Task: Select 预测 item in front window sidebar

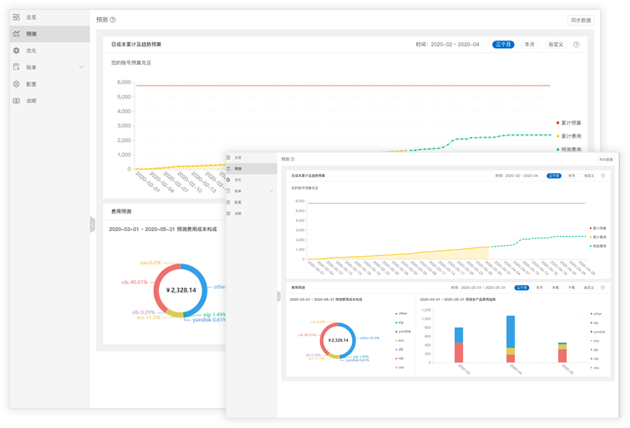Action: point(251,168)
